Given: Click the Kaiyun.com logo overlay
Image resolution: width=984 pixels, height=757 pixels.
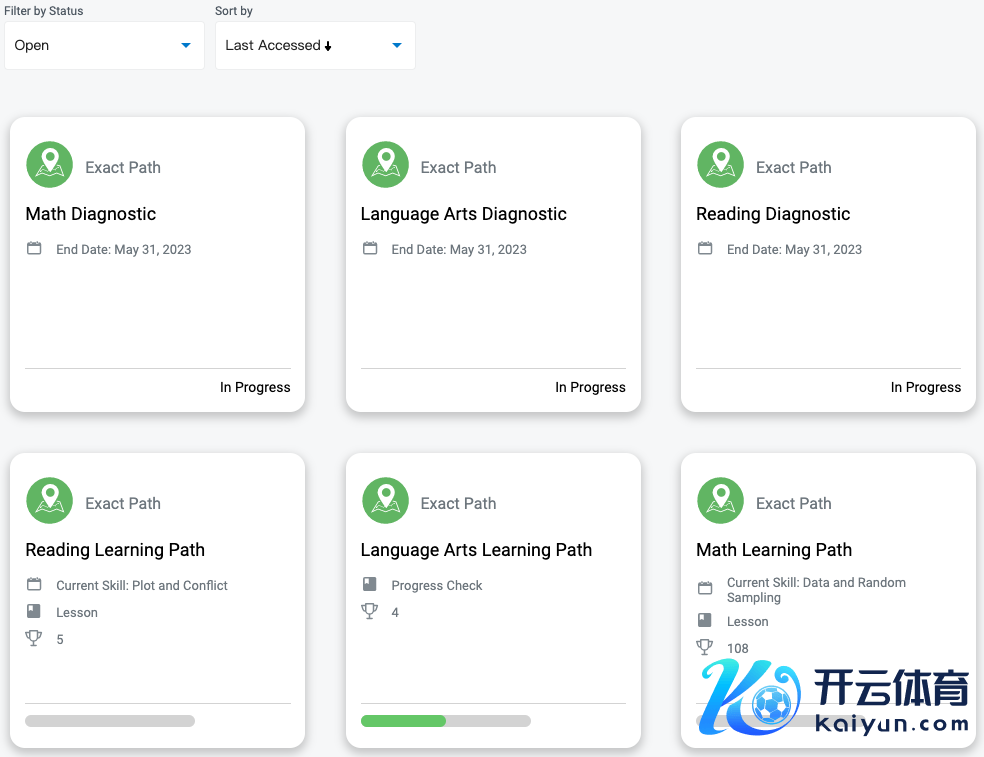Looking at the screenshot, I should (835, 698).
